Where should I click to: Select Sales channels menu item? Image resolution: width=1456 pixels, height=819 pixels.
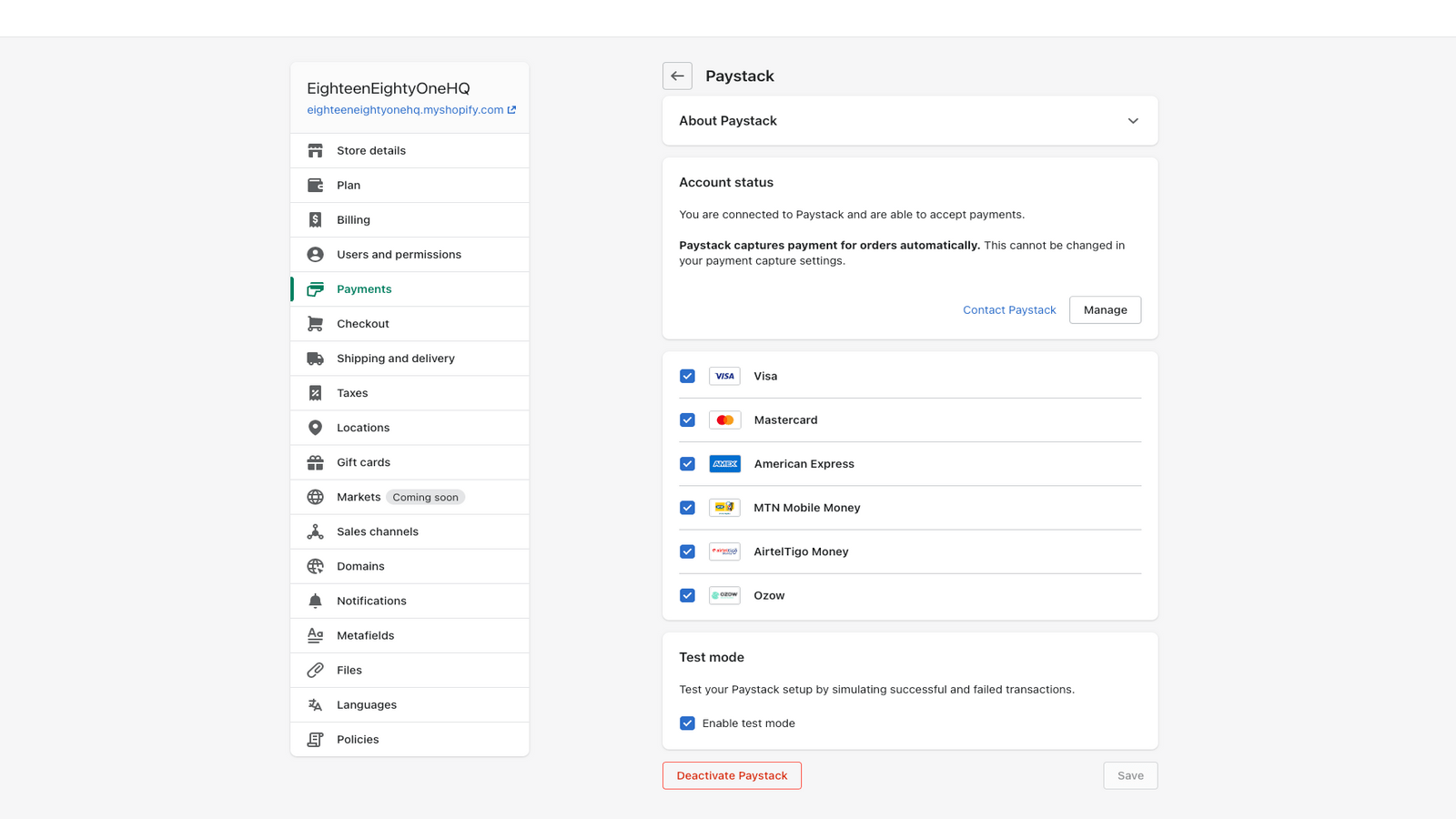[x=409, y=531]
